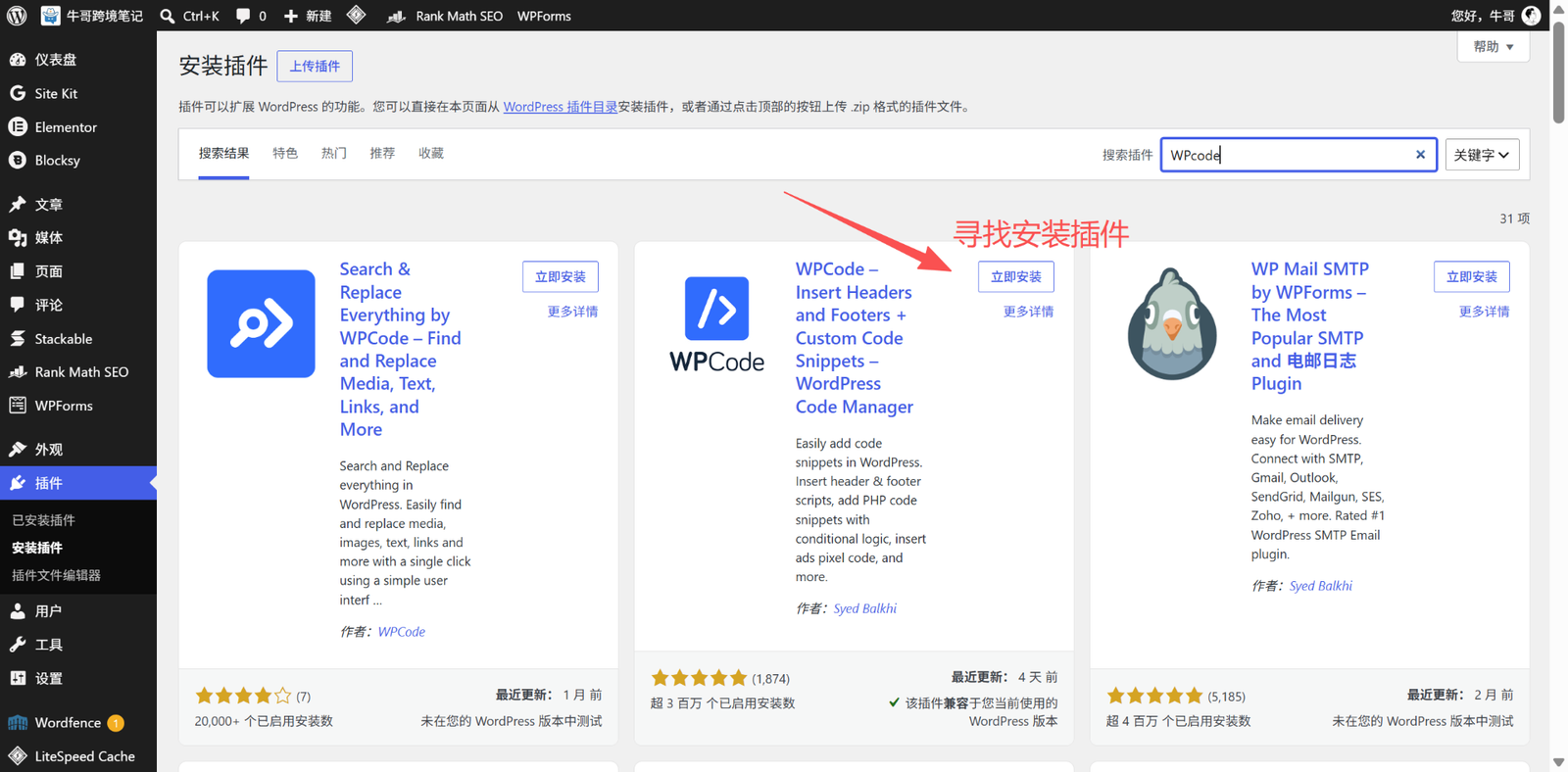The width and height of the screenshot is (1568, 772).
Task: Open 插件文件编辑器 submenu item
Action: point(56,575)
